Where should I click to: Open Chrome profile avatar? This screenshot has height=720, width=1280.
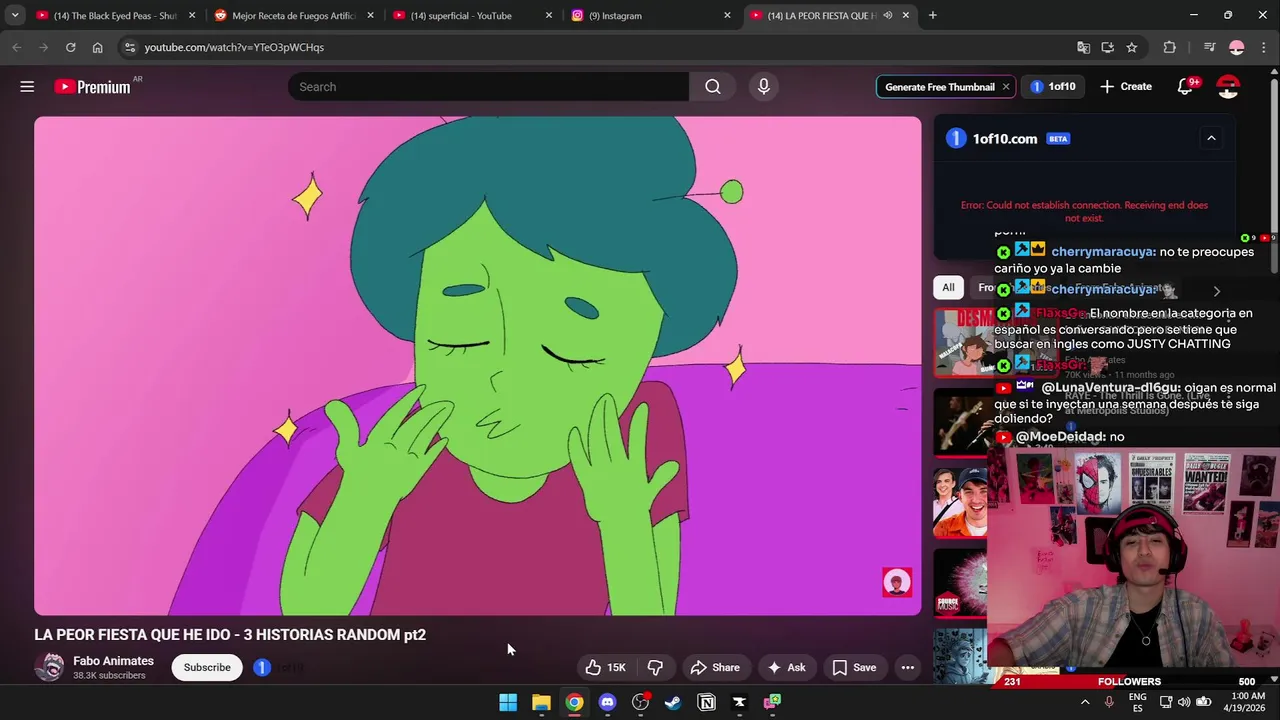(x=1237, y=47)
